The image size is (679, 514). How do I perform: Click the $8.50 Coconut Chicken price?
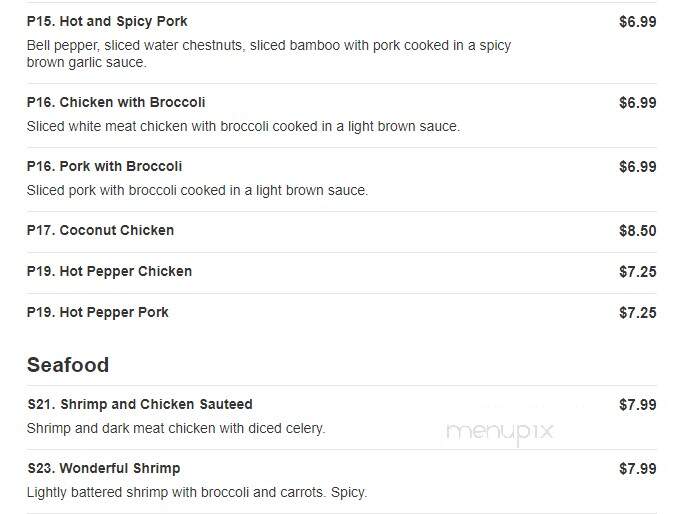(x=637, y=231)
